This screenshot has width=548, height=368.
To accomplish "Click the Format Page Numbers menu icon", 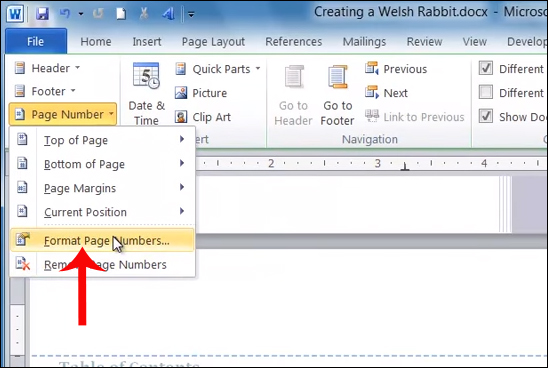I will (23, 240).
